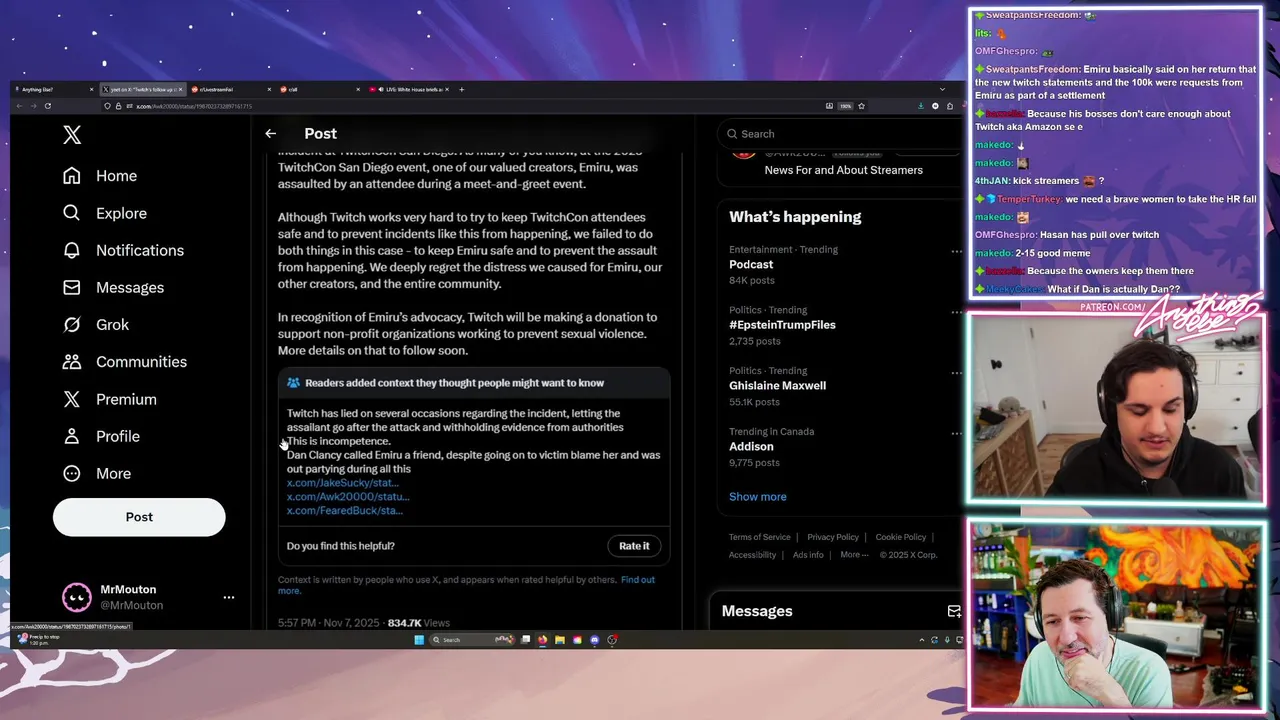This screenshot has height=720, width=1280.
Task: Open more options for Ghislaine Maxwell trend
Action: pyautogui.click(x=956, y=373)
